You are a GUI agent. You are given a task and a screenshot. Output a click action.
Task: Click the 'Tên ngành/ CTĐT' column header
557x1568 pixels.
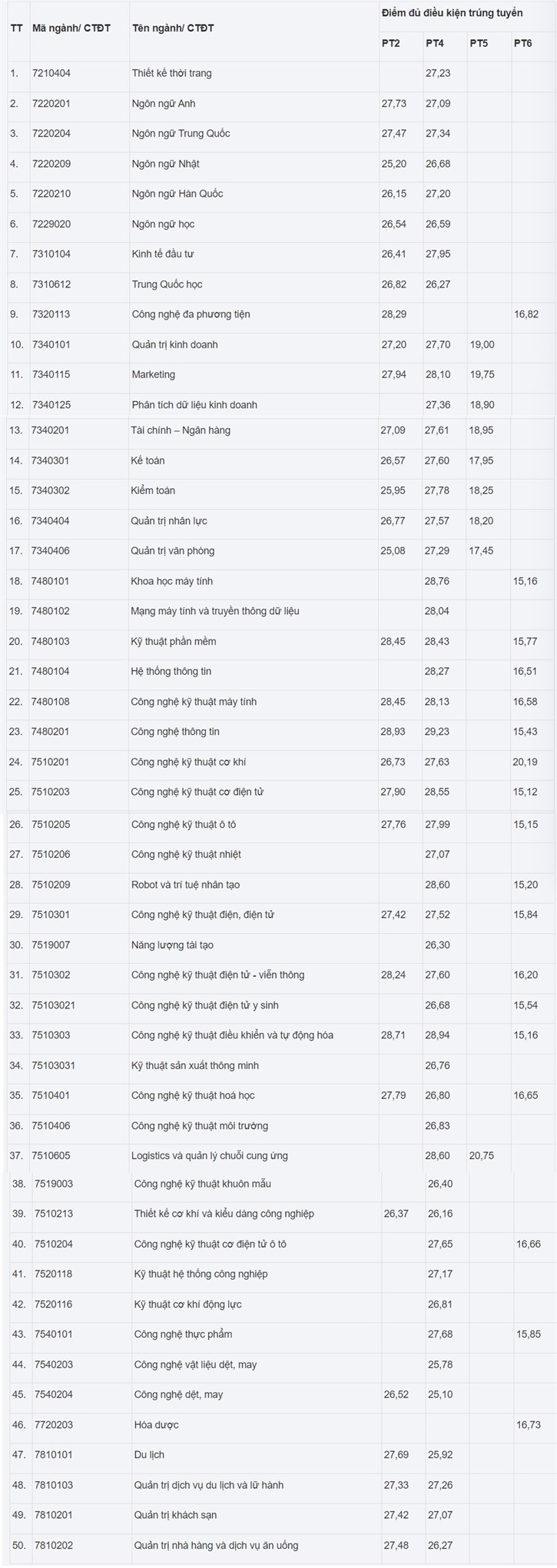(173, 28)
